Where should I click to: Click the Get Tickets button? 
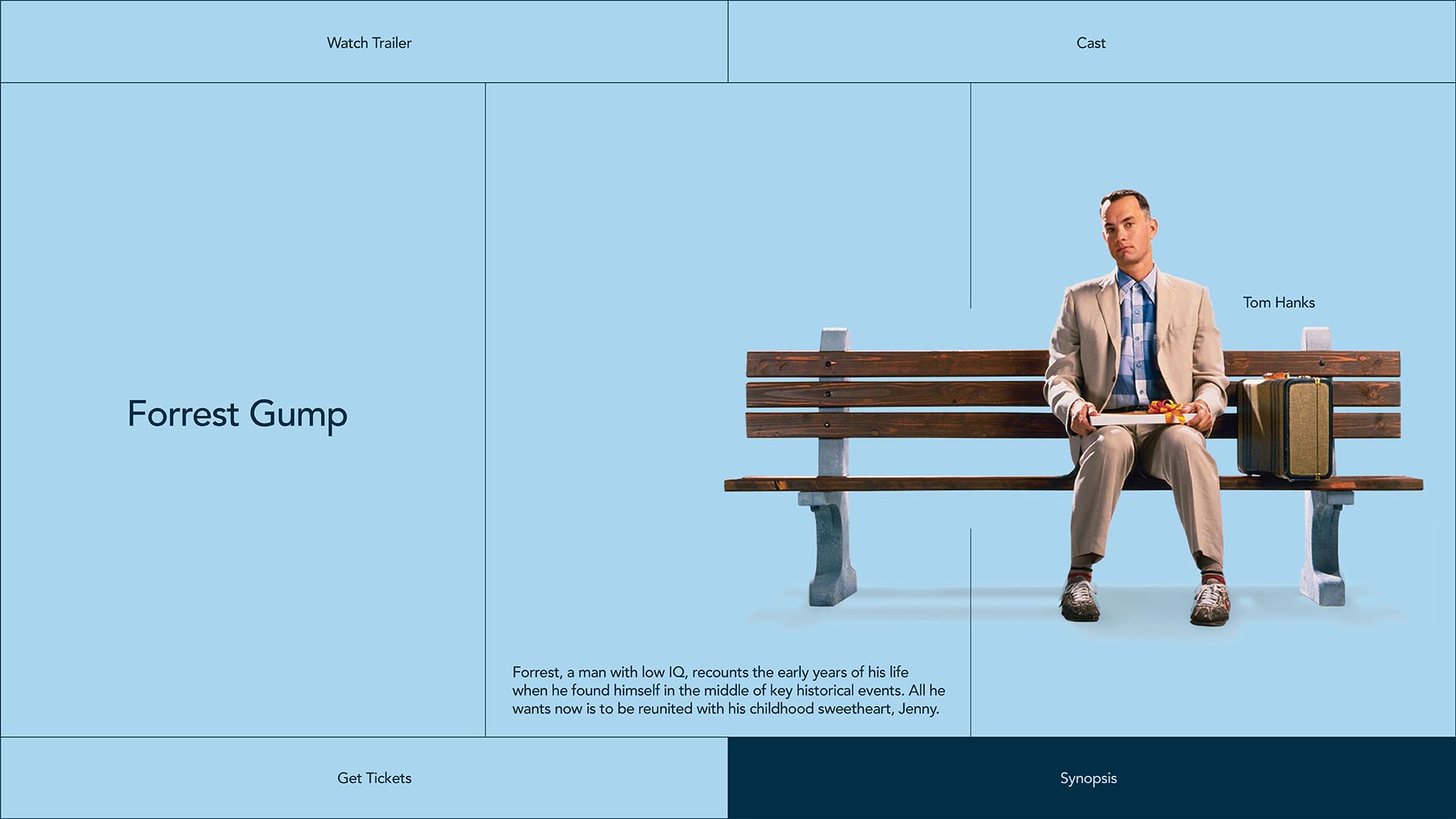tap(364, 778)
